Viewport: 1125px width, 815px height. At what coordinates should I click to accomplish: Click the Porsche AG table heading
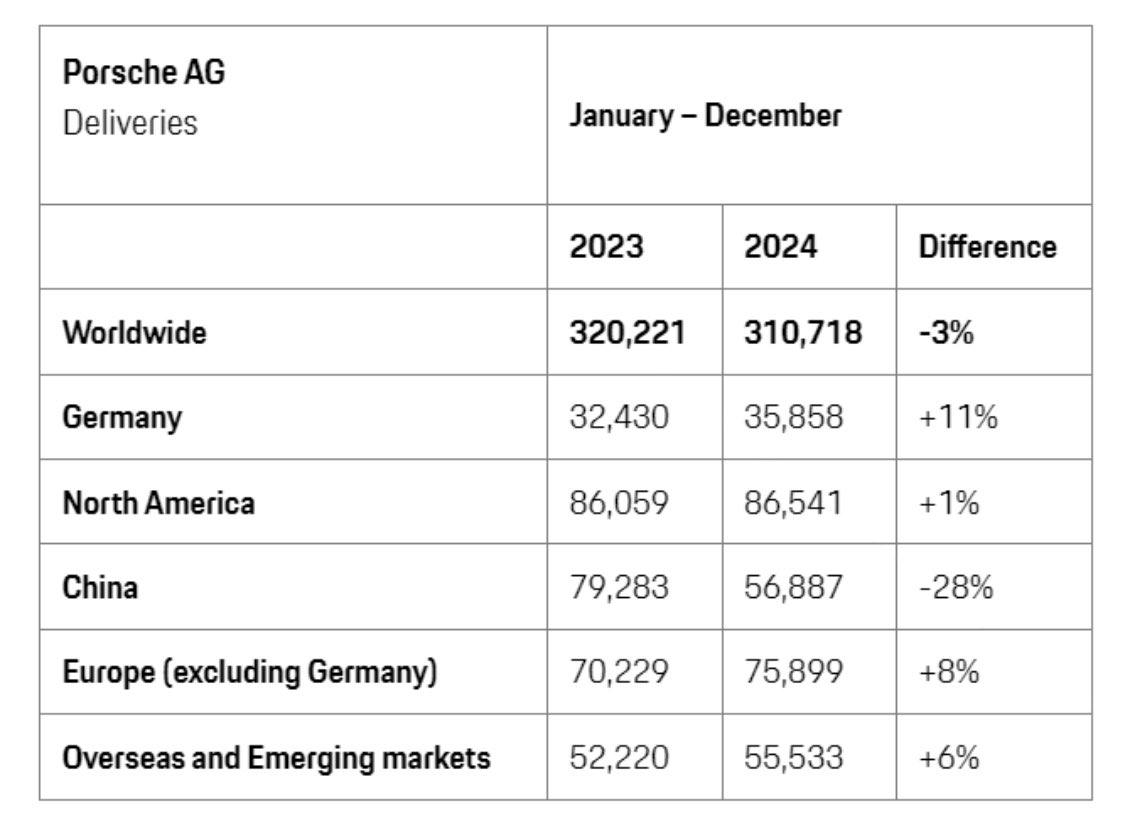click(x=143, y=73)
